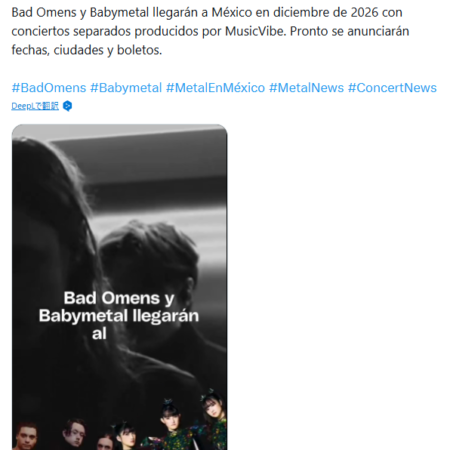Screen dimensions: 450x450
Task: Open the #MetalNews hashtag
Action: (306, 88)
